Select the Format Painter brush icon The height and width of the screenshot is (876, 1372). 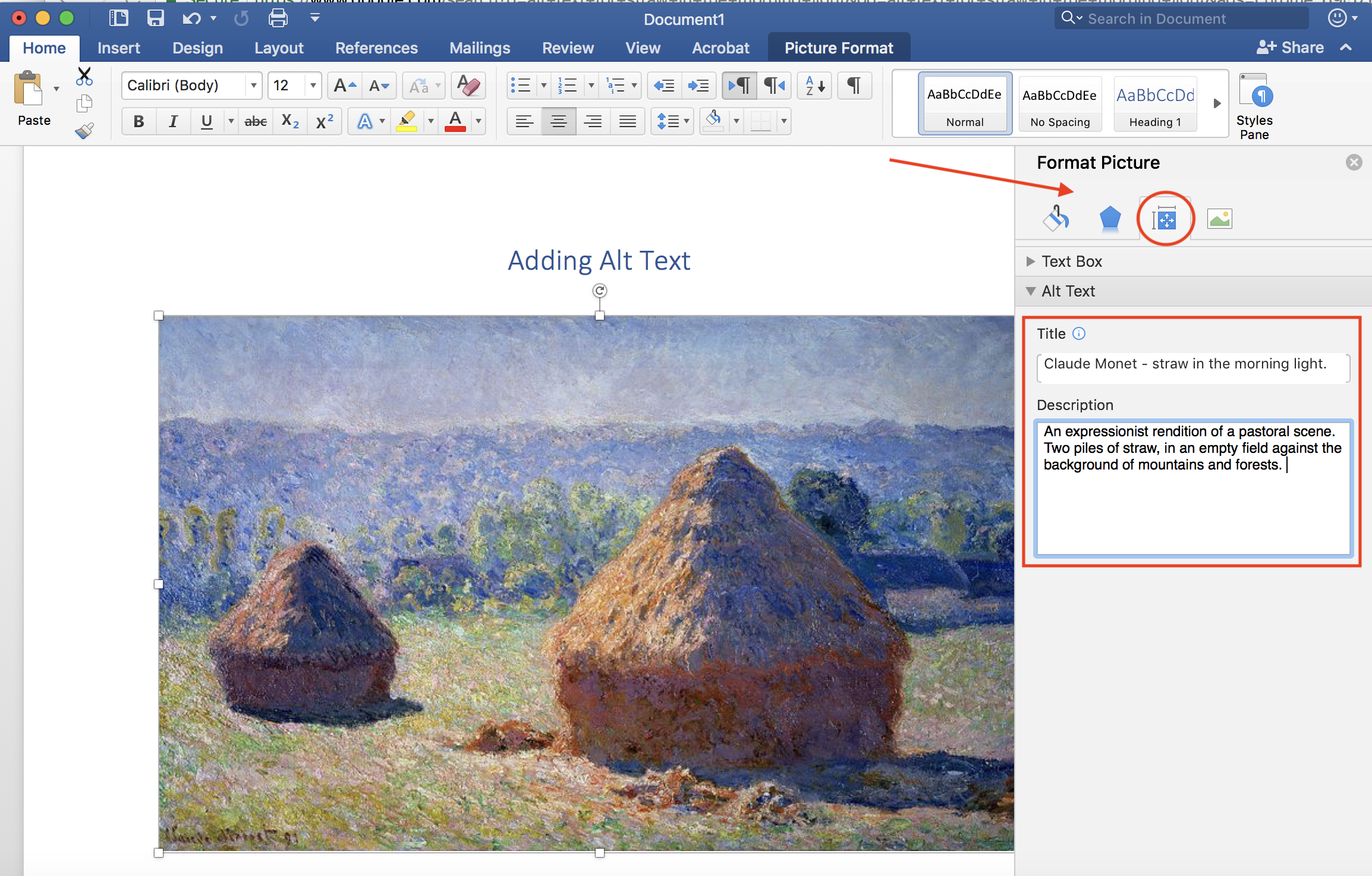pyautogui.click(x=84, y=131)
